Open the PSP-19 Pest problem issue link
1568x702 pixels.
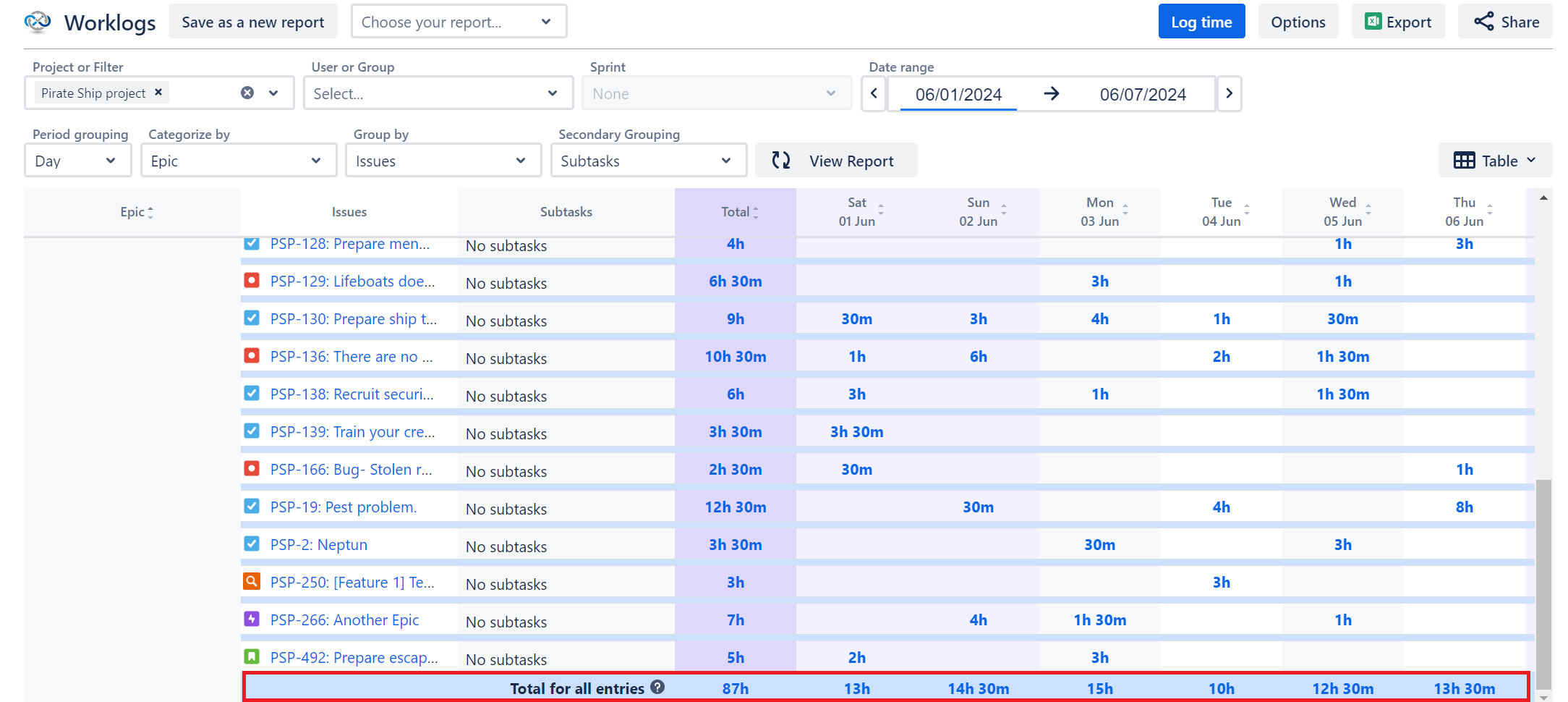pyautogui.click(x=343, y=507)
